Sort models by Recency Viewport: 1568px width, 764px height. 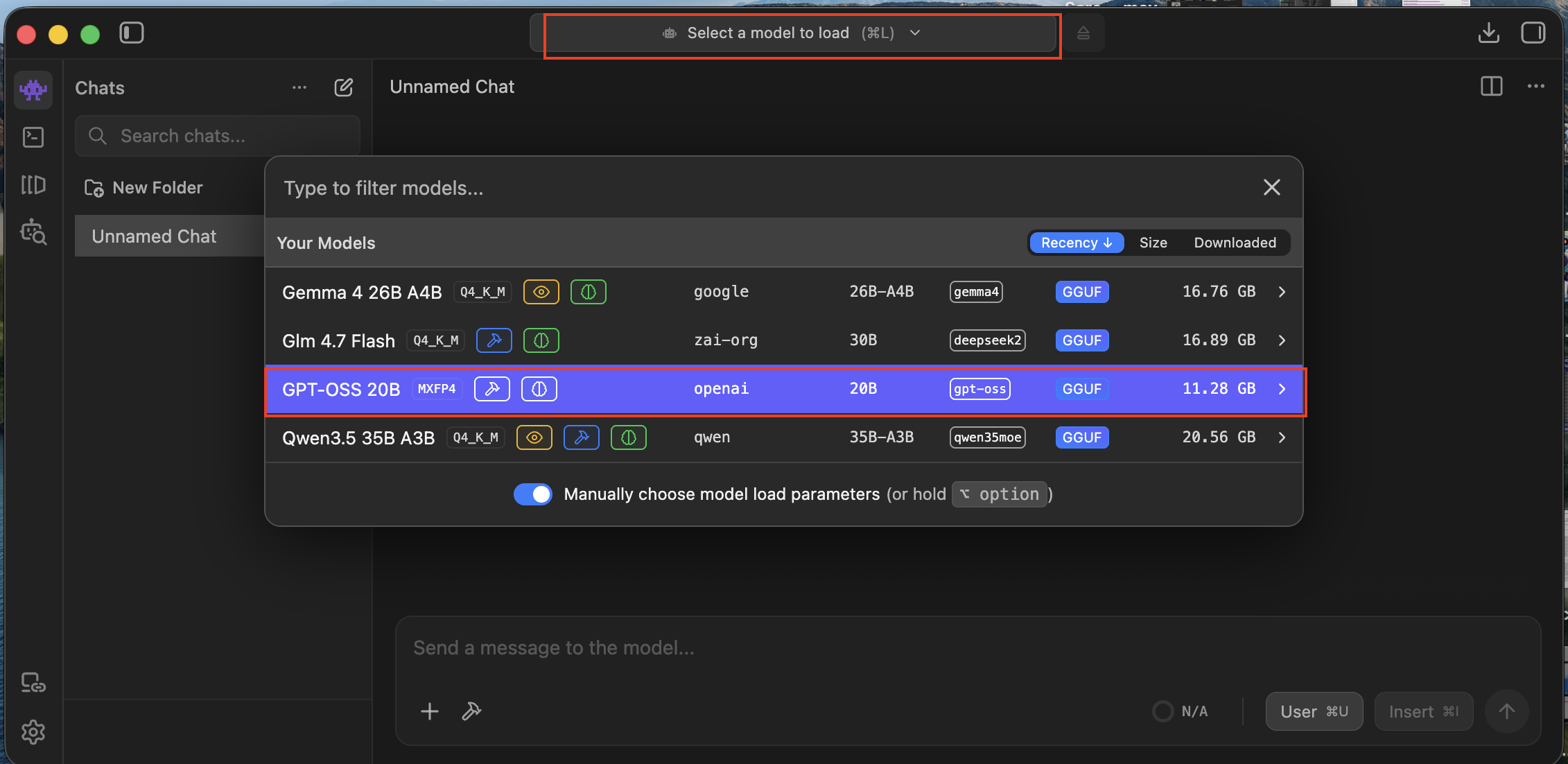1077,243
